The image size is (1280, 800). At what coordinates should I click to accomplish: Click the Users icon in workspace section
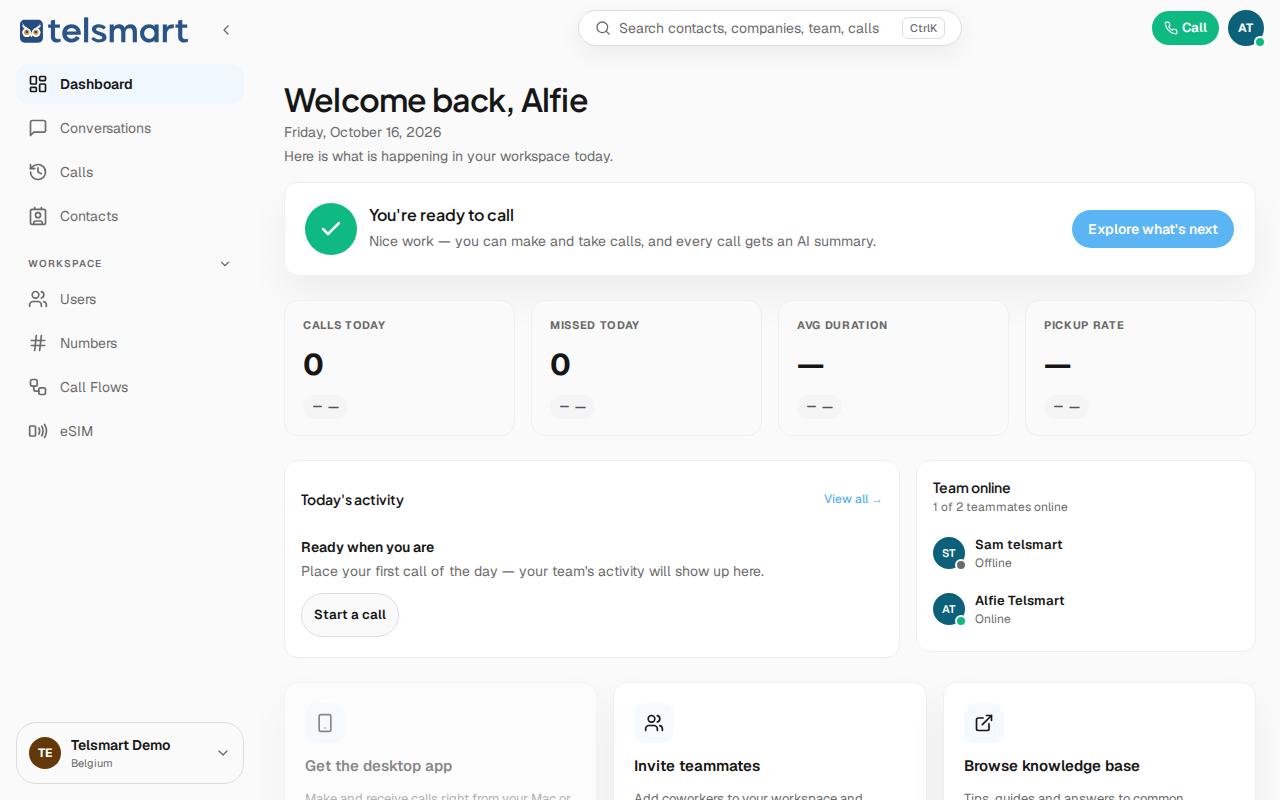pyautogui.click(x=38, y=299)
